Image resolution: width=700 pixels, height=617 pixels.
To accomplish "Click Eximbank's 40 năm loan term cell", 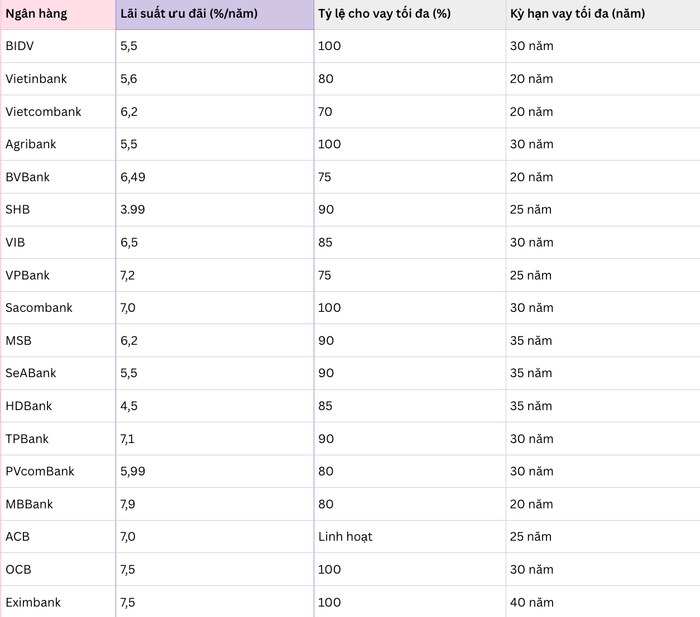I will [603, 602].
